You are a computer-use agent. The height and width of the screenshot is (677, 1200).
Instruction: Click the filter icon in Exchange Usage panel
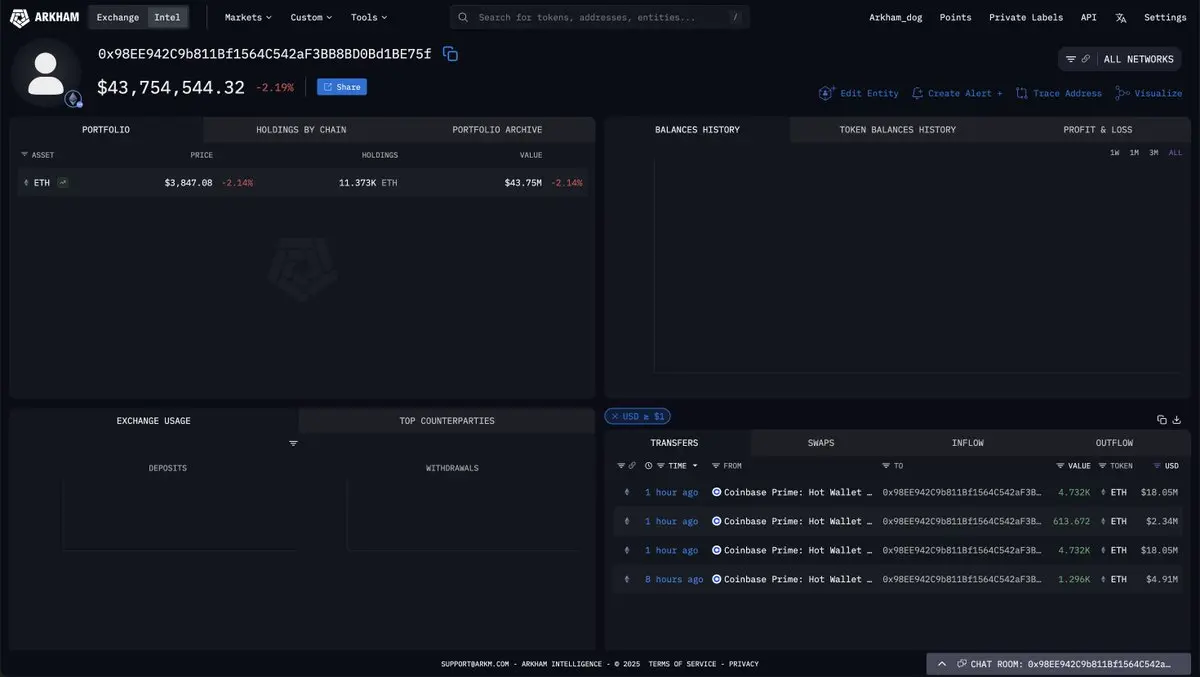point(293,443)
